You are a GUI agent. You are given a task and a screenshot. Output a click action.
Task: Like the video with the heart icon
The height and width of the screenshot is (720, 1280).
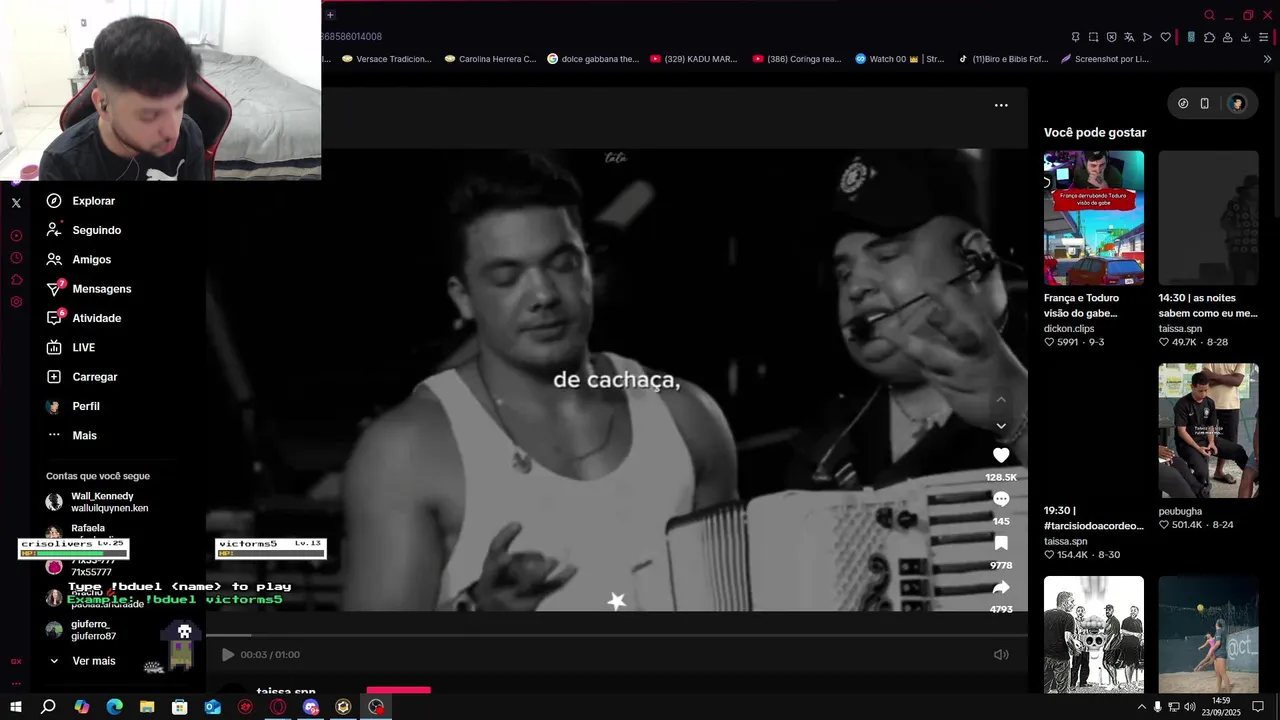coord(1001,456)
